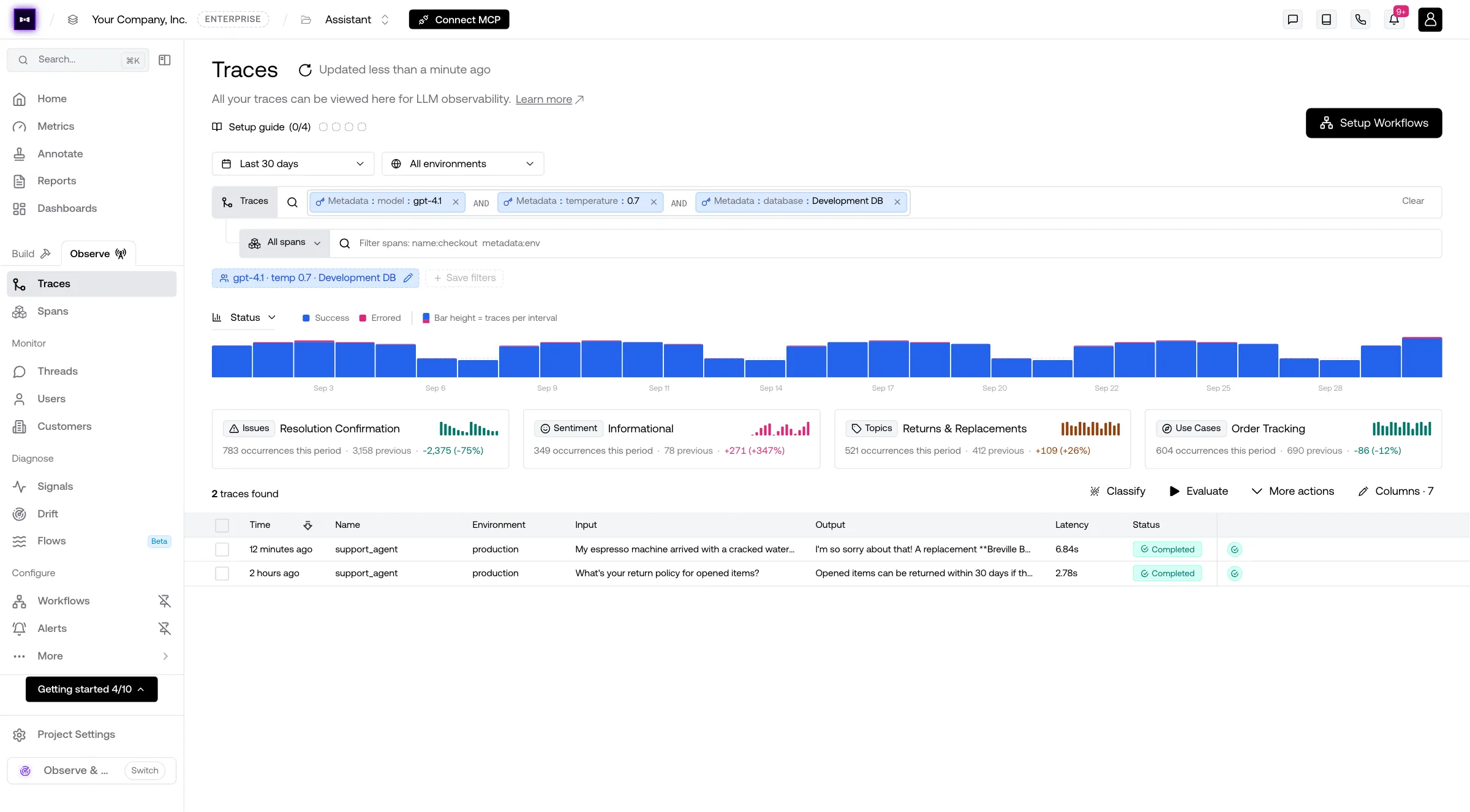This screenshot has width=1470, height=812.
Task: Click the Filter spans input field
Action: tap(885, 244)
